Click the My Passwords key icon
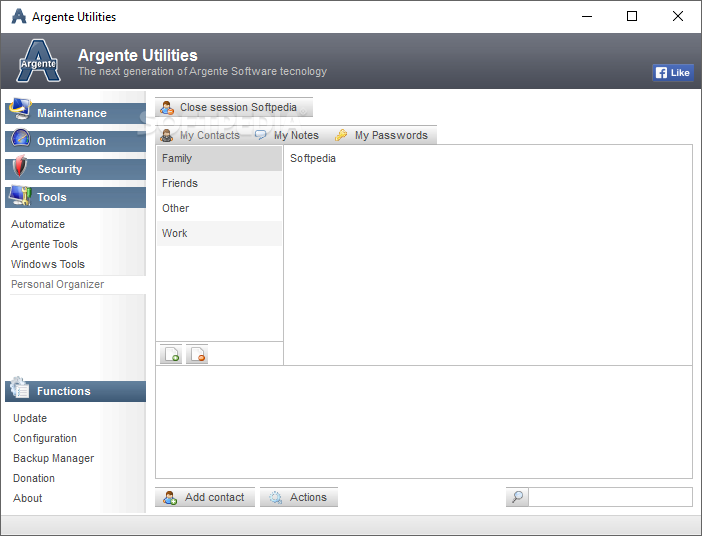 [x=341, y=135]
